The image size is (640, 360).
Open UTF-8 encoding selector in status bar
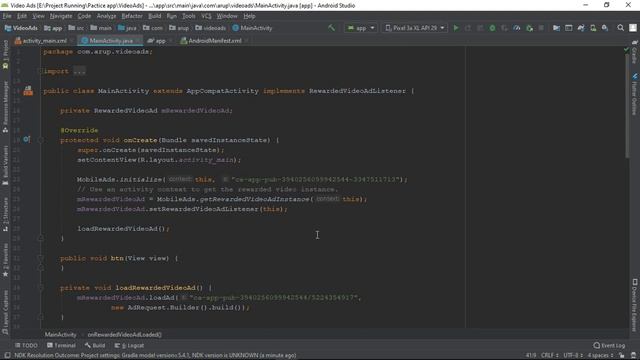(572, 355)
